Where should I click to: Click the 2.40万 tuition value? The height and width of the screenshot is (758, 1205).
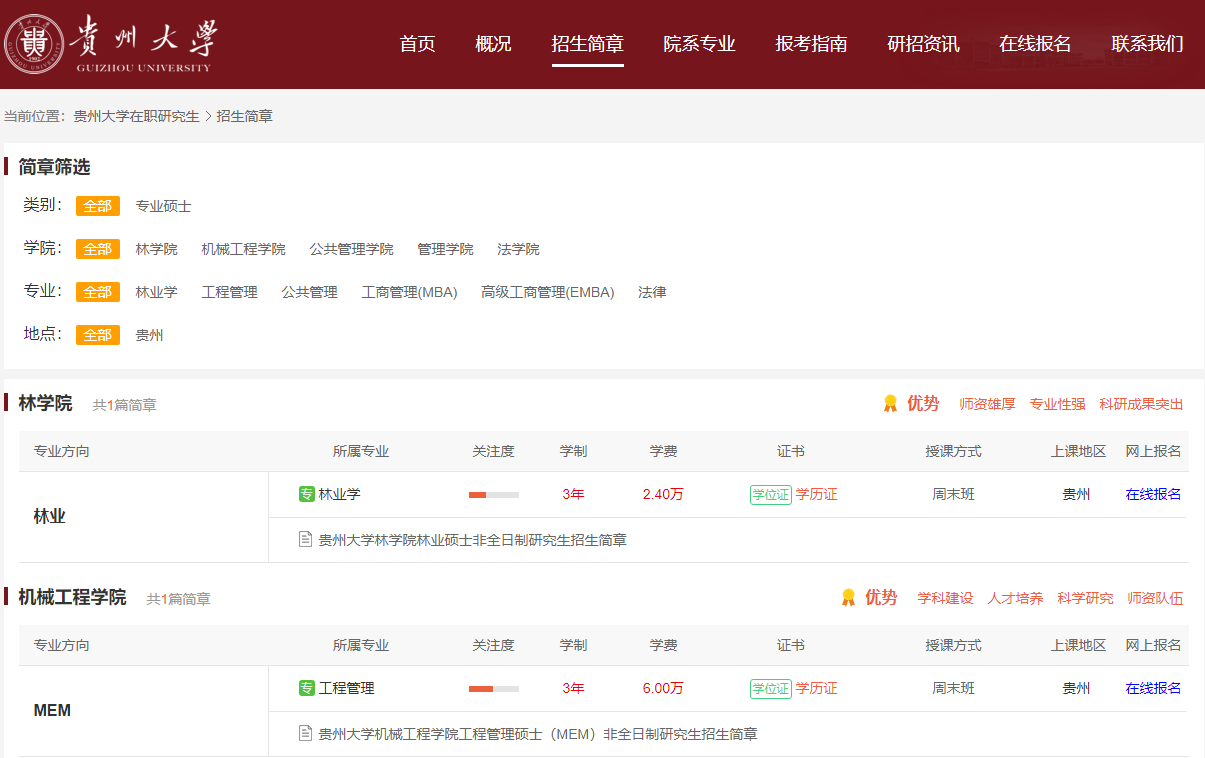[663, 494]
